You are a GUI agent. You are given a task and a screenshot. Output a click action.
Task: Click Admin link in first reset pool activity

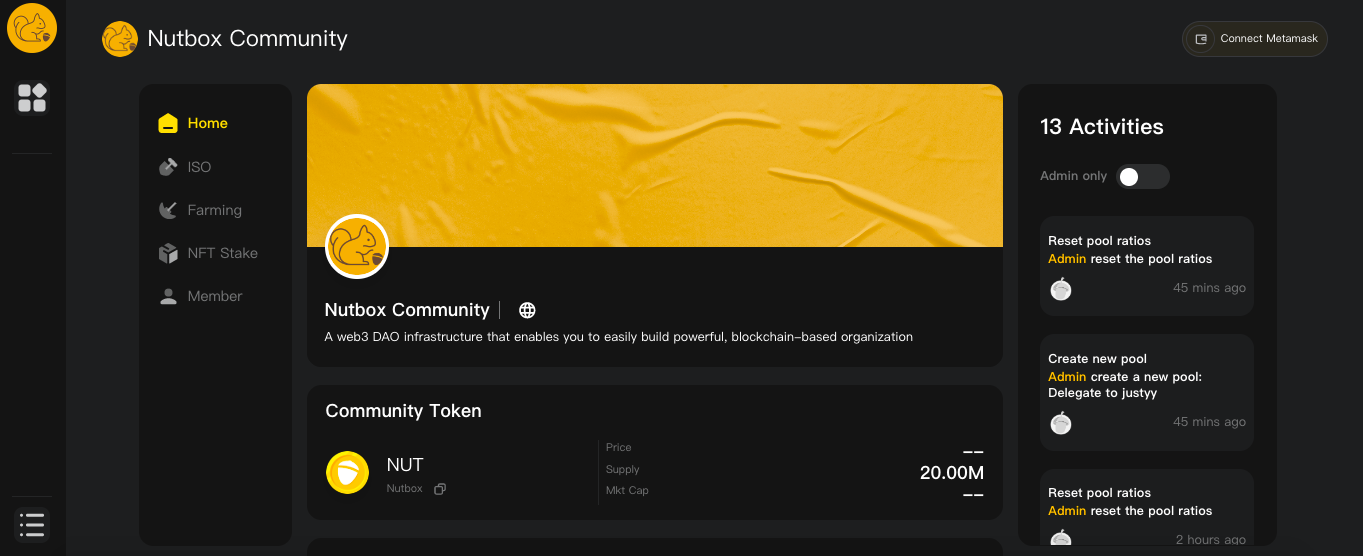pyautogui.click(x=1067, y=259)
